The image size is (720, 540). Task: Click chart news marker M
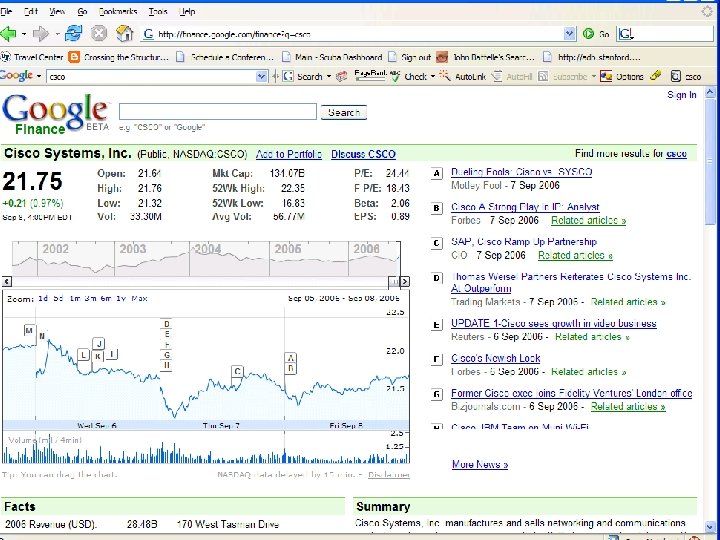coord(29,330)
